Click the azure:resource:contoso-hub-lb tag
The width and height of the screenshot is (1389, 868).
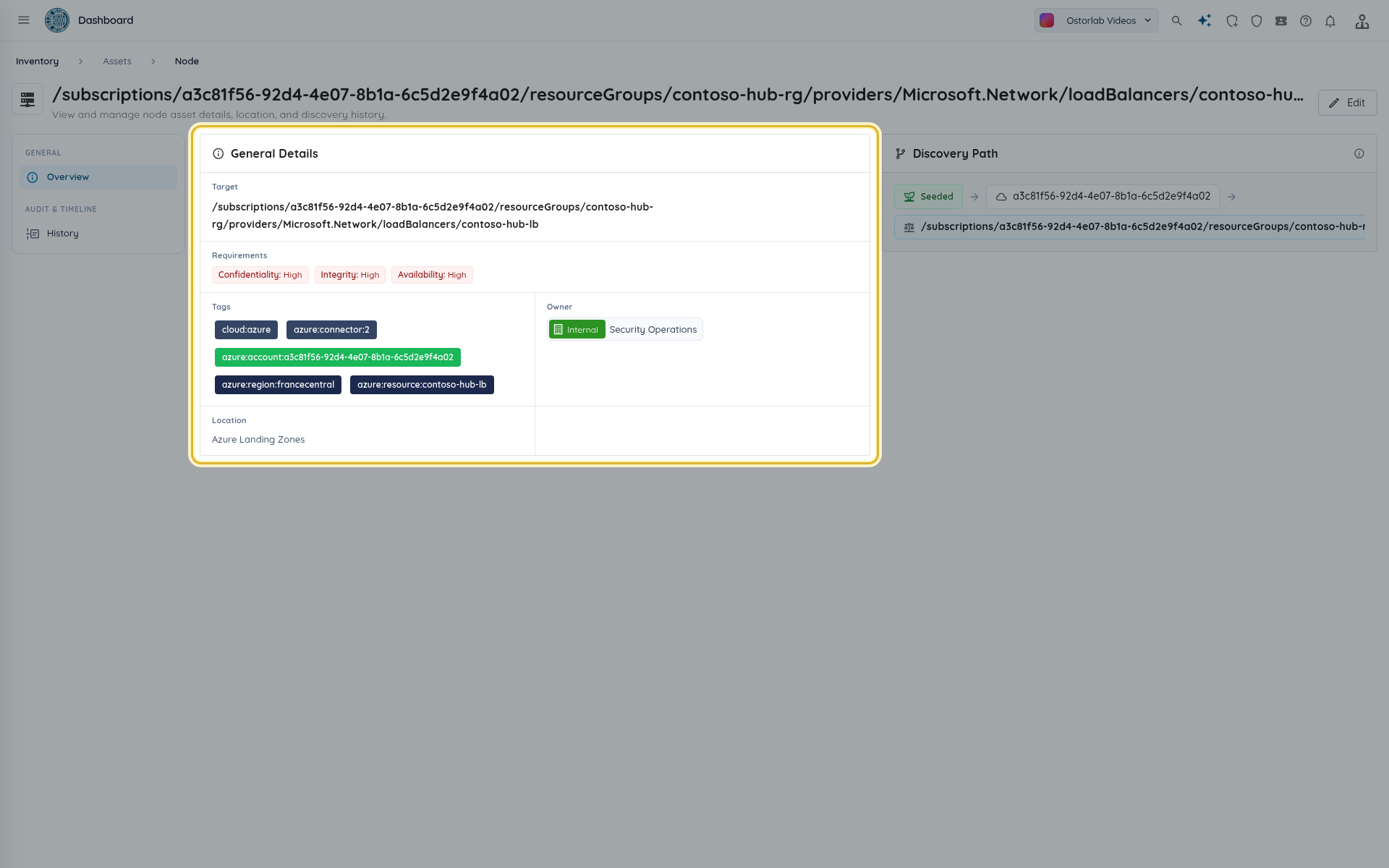pos(422,385)
